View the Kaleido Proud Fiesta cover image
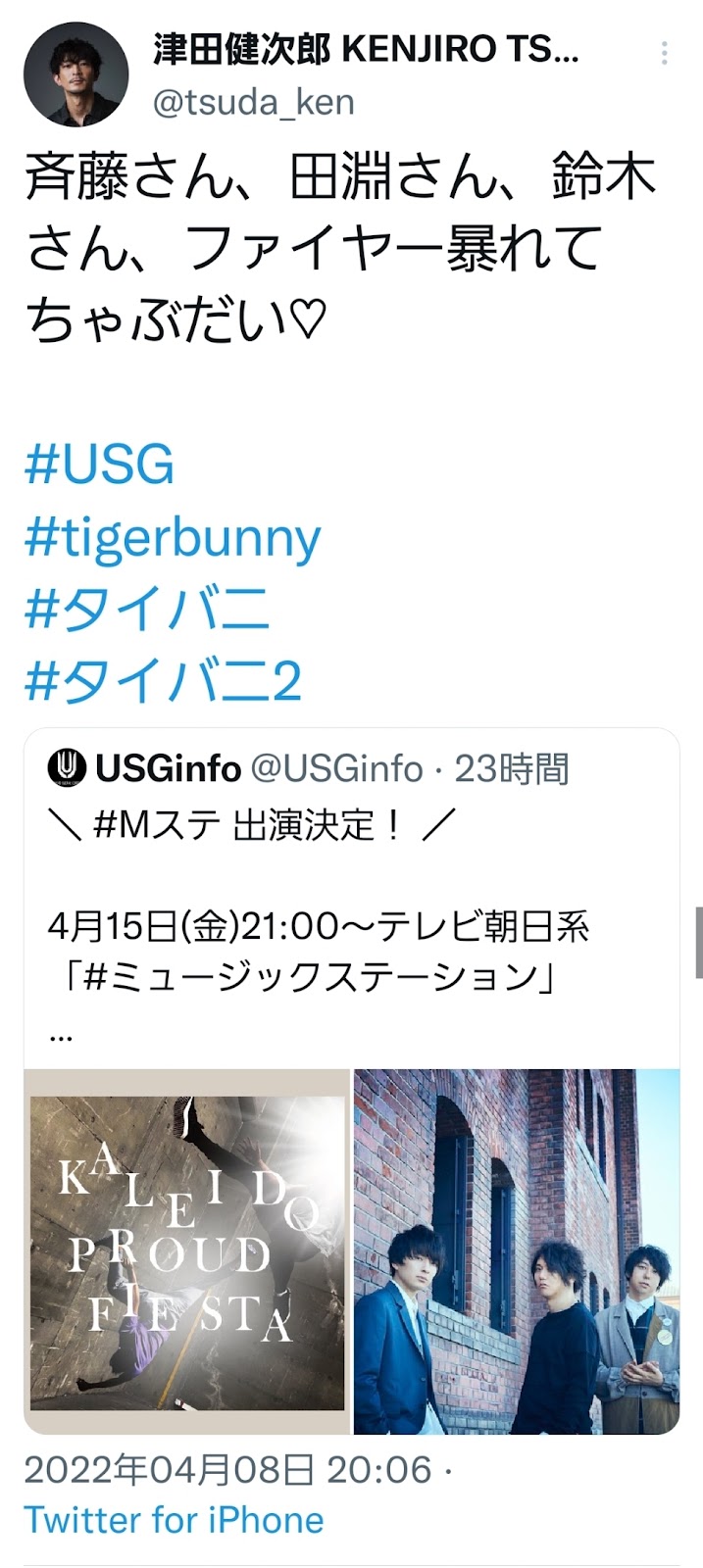The height and width of the screenshot is (1568, 703). 187,1252
